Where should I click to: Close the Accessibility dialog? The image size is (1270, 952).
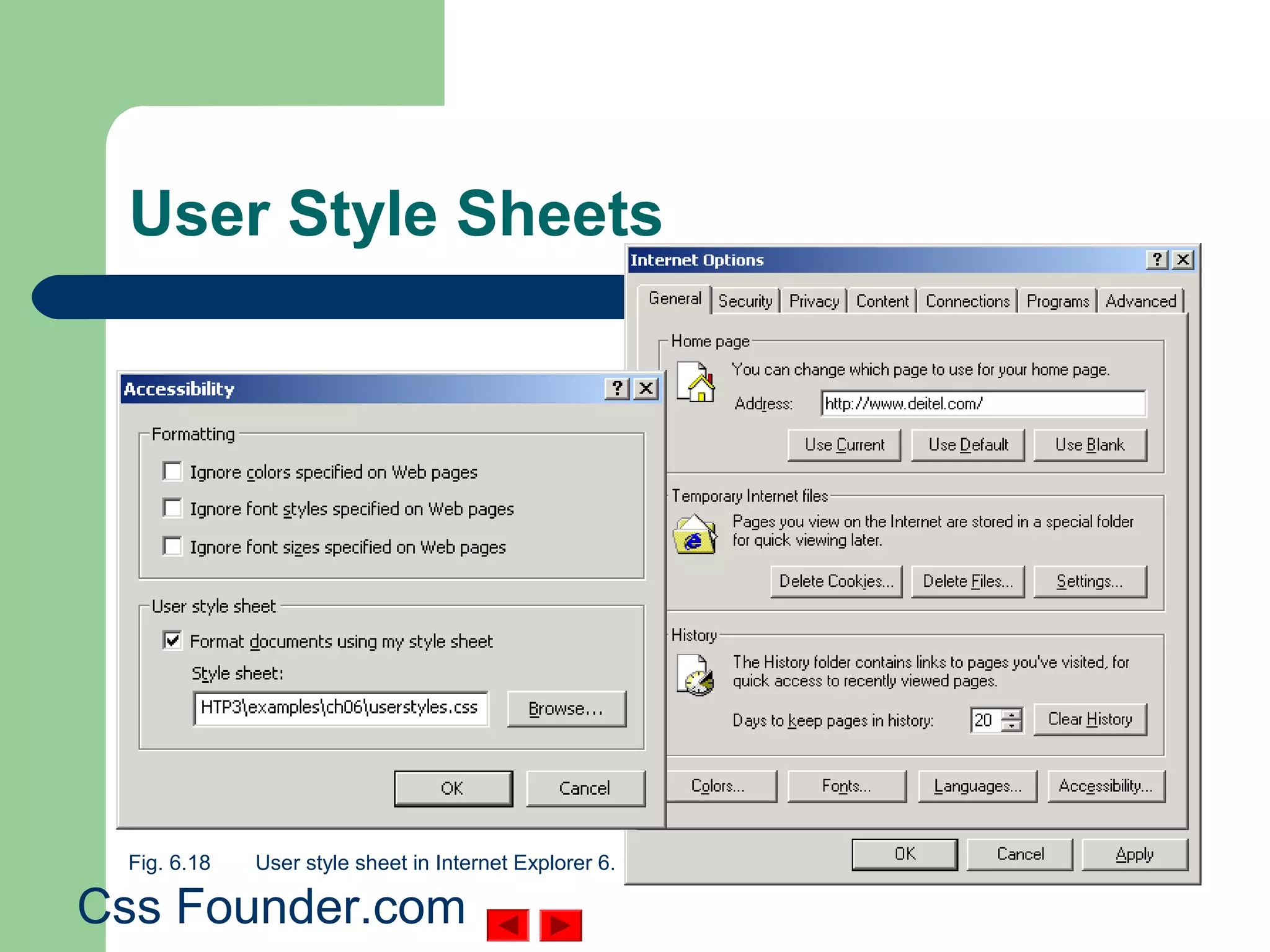646,389
